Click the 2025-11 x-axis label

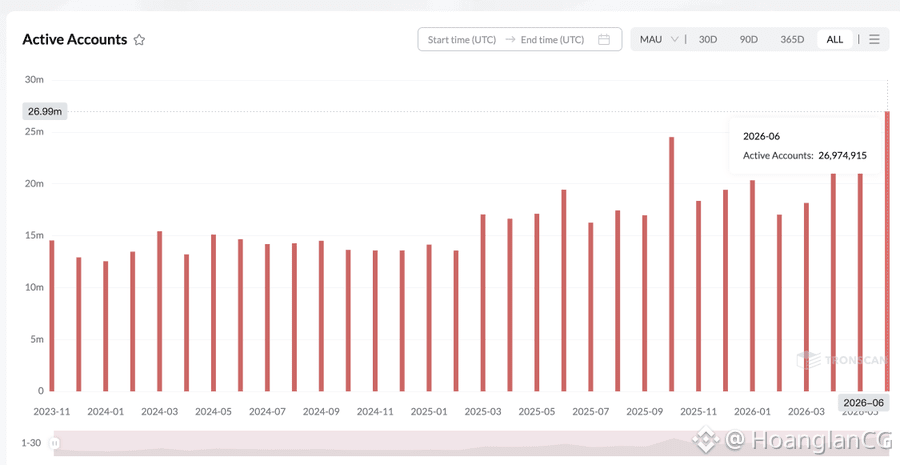click(x=699, y=412)
